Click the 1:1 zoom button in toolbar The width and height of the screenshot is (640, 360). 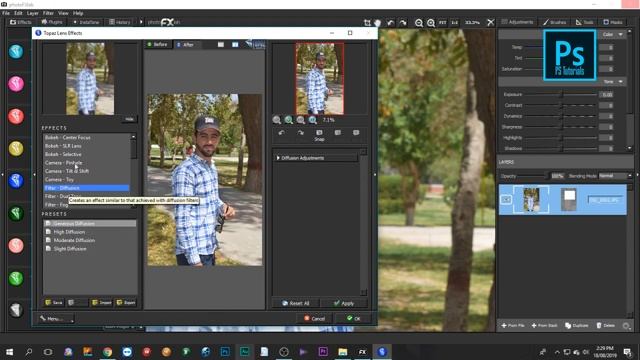(455, 22)
